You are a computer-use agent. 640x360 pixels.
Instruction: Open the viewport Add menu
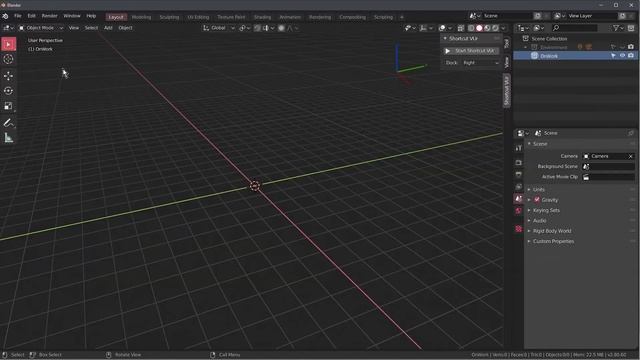click(x=108, y=28)
